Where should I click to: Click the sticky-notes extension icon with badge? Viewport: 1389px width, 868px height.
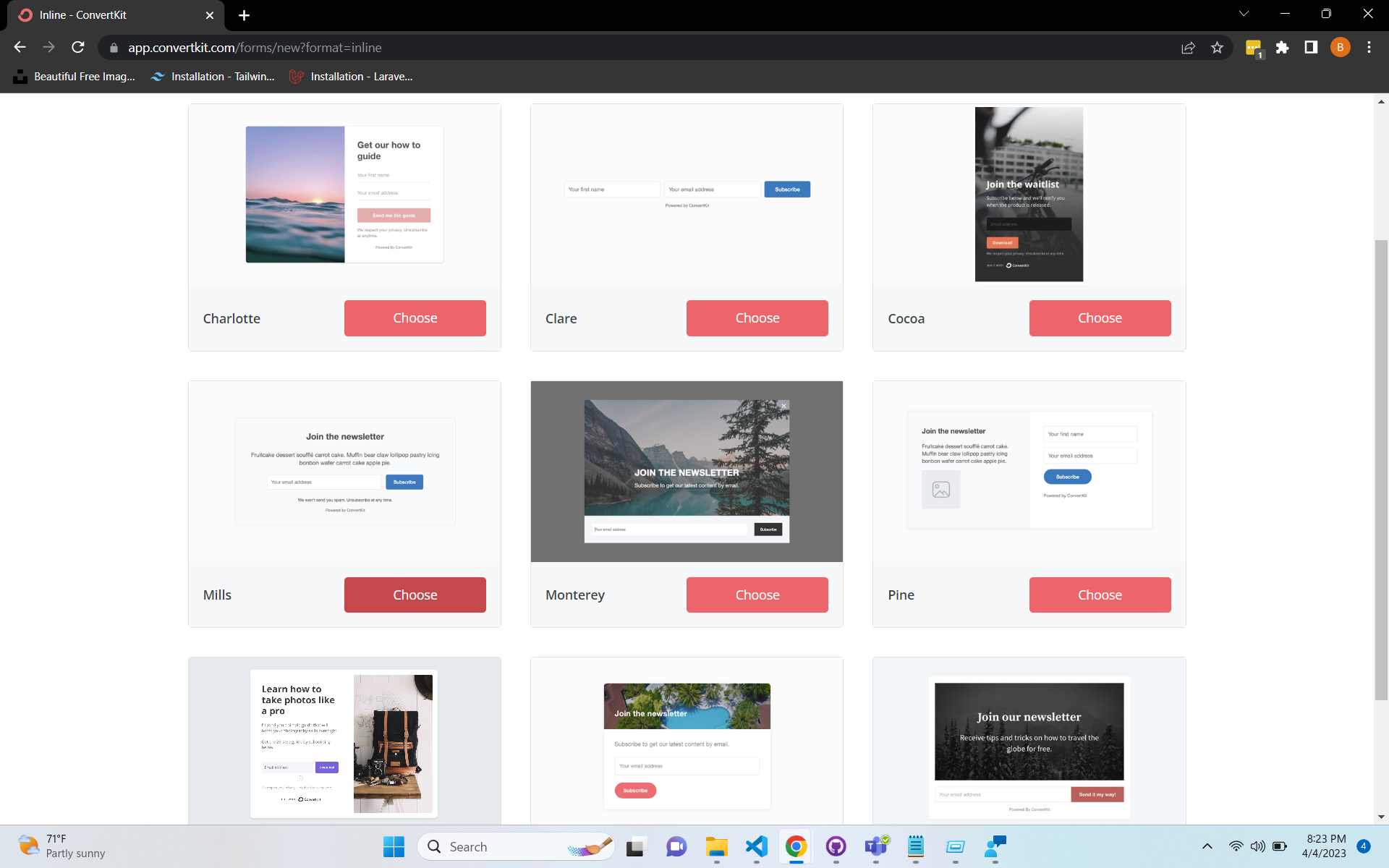pyautogui.click(x=1254, y=47)
